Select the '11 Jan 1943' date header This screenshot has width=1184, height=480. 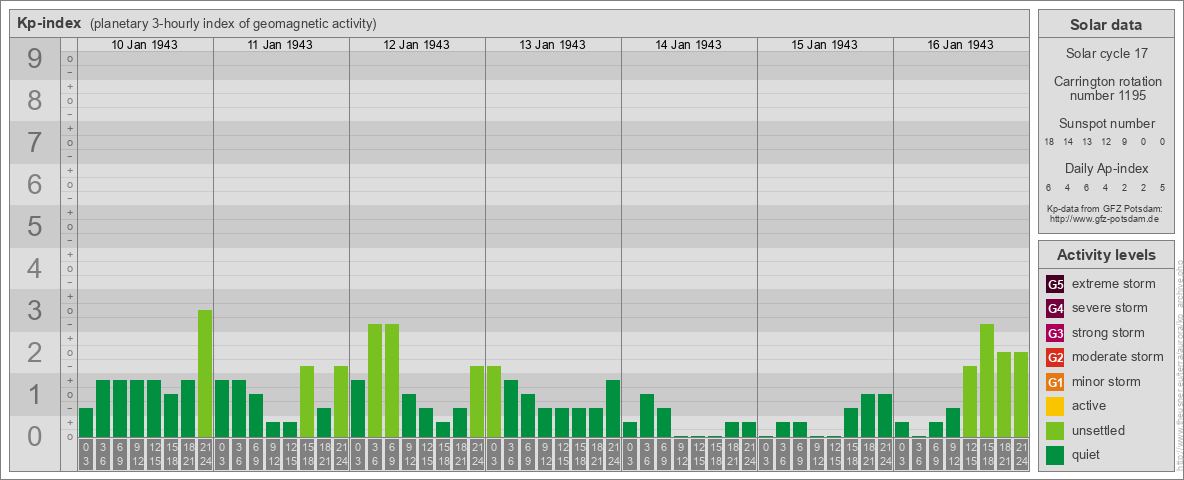[x=280, y=45]
